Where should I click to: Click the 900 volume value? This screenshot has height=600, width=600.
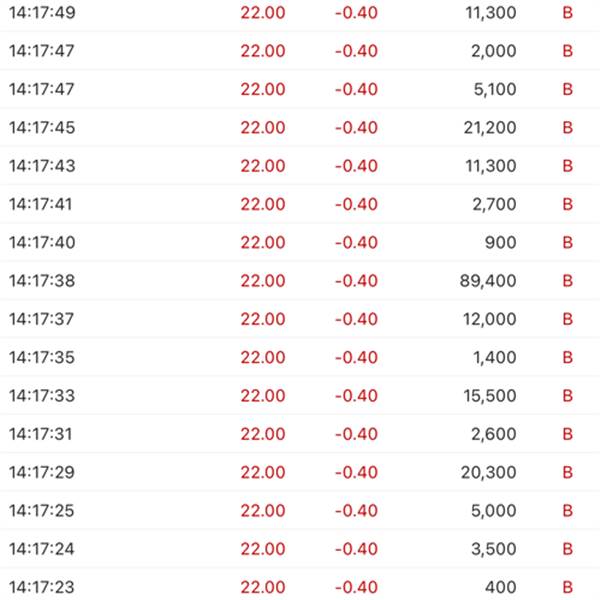[501, 242]
